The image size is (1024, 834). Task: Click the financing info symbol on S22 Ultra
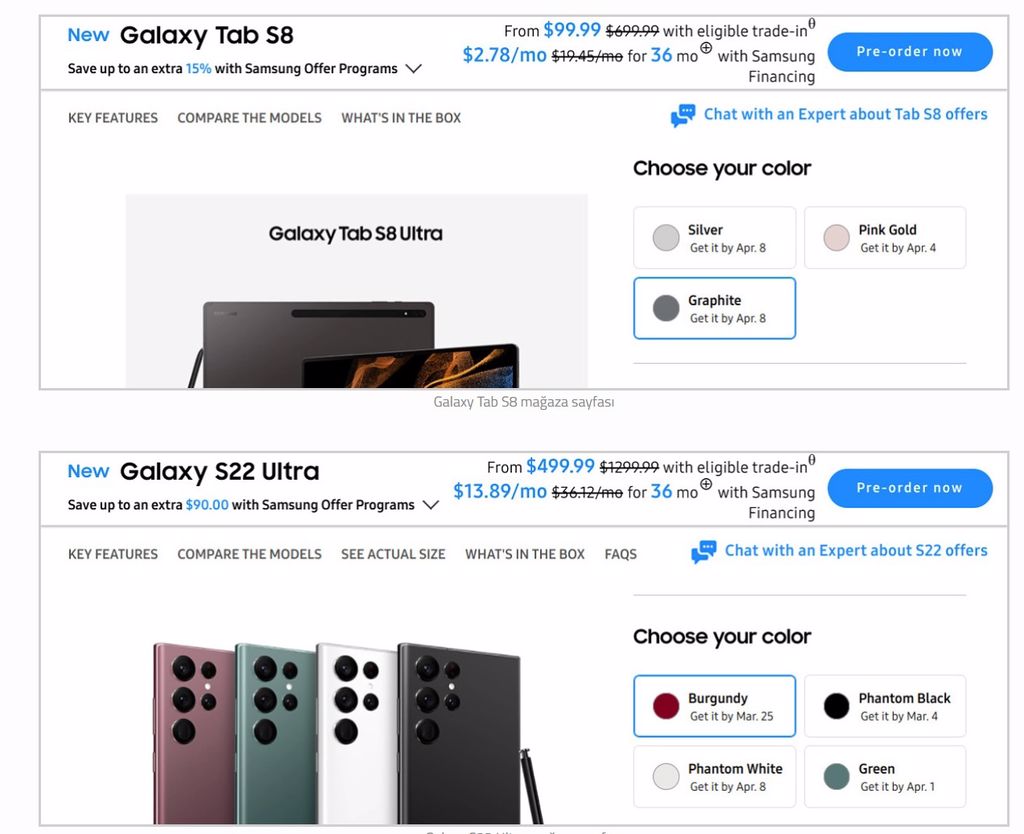click(x=706, y=484)
